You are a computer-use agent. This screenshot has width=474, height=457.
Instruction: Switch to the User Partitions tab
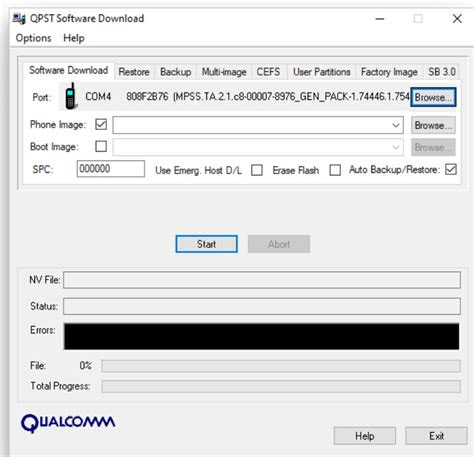[x=322, y=72]
